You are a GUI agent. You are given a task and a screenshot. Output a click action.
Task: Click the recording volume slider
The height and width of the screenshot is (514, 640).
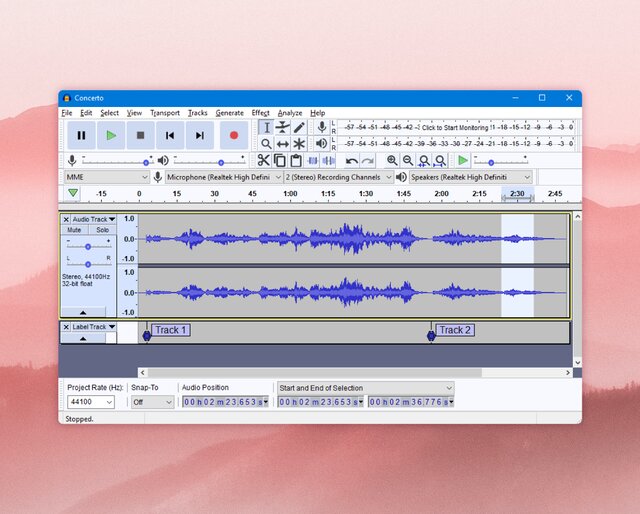tap(117, 162)
